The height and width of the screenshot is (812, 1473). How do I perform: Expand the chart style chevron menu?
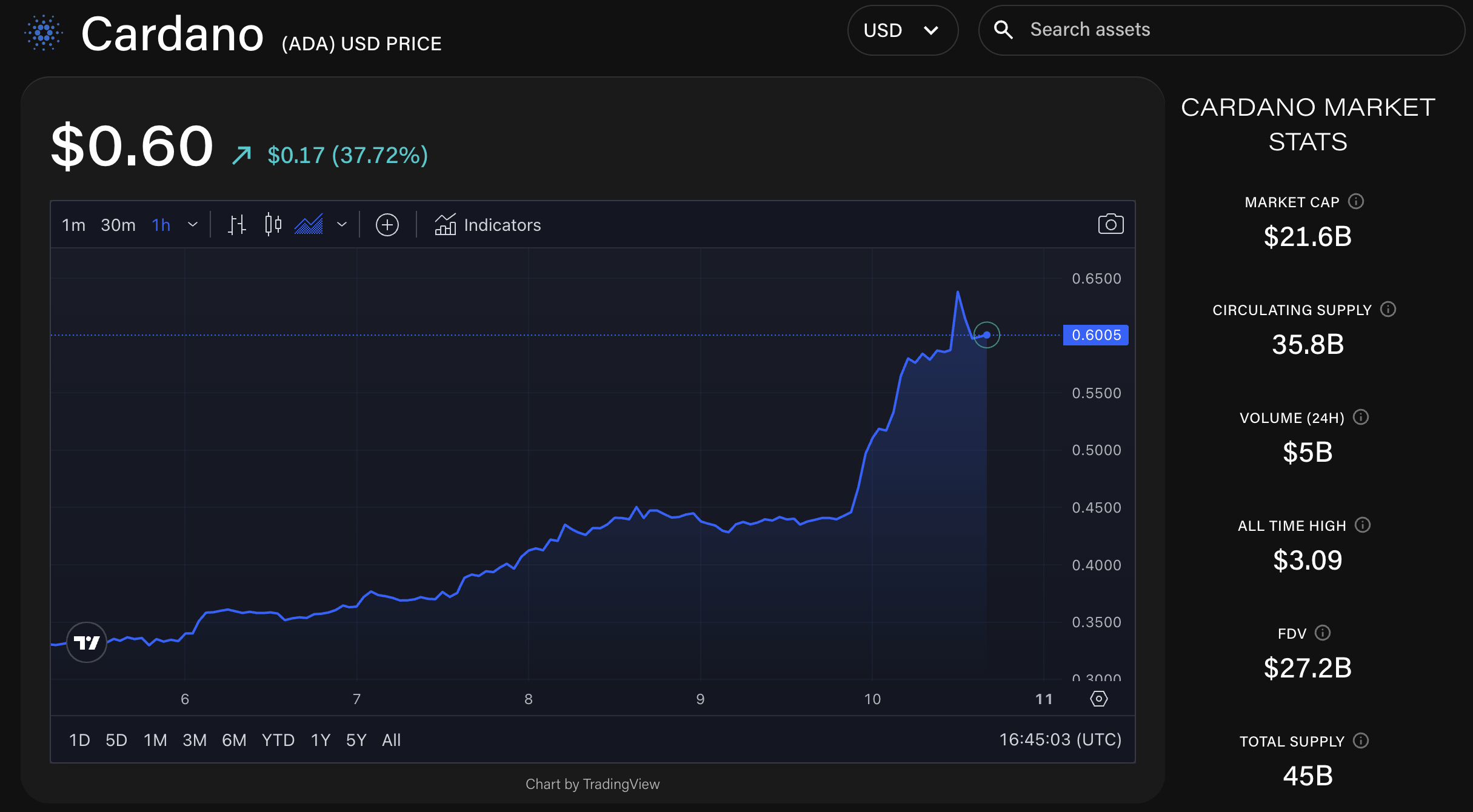point(342,225)
